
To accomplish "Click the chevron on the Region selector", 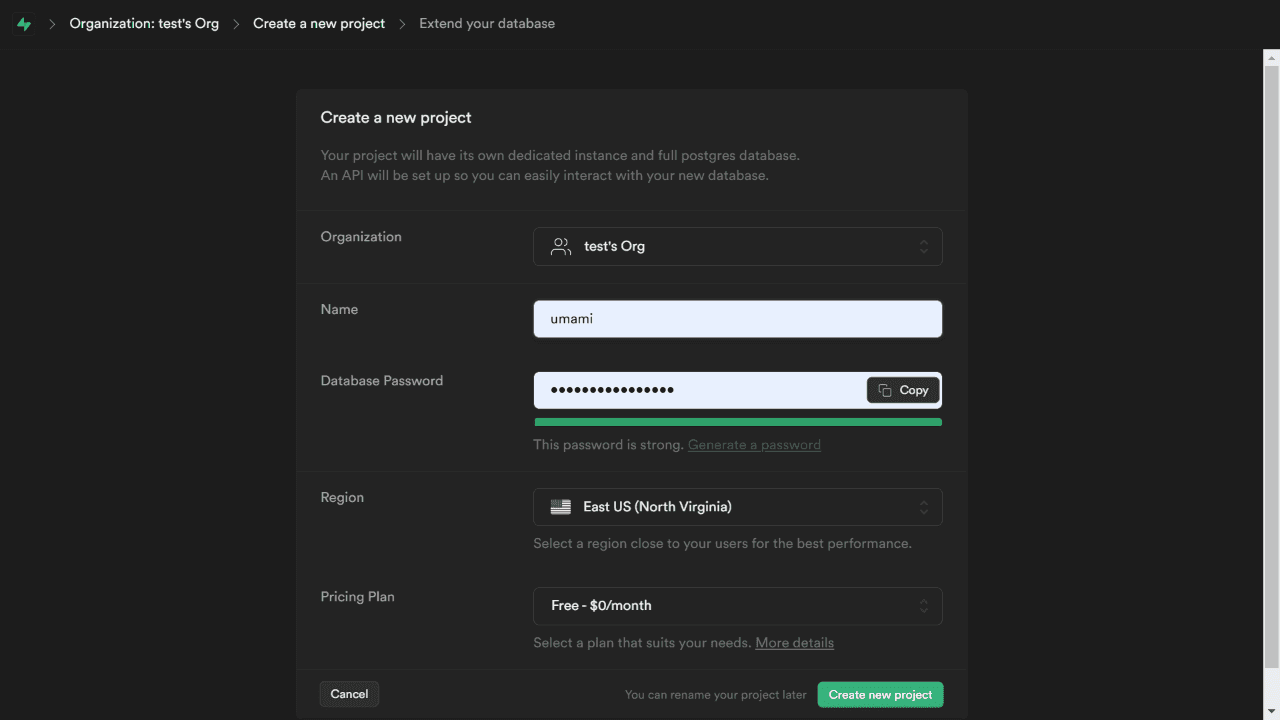I will click(x=923, y=506).
